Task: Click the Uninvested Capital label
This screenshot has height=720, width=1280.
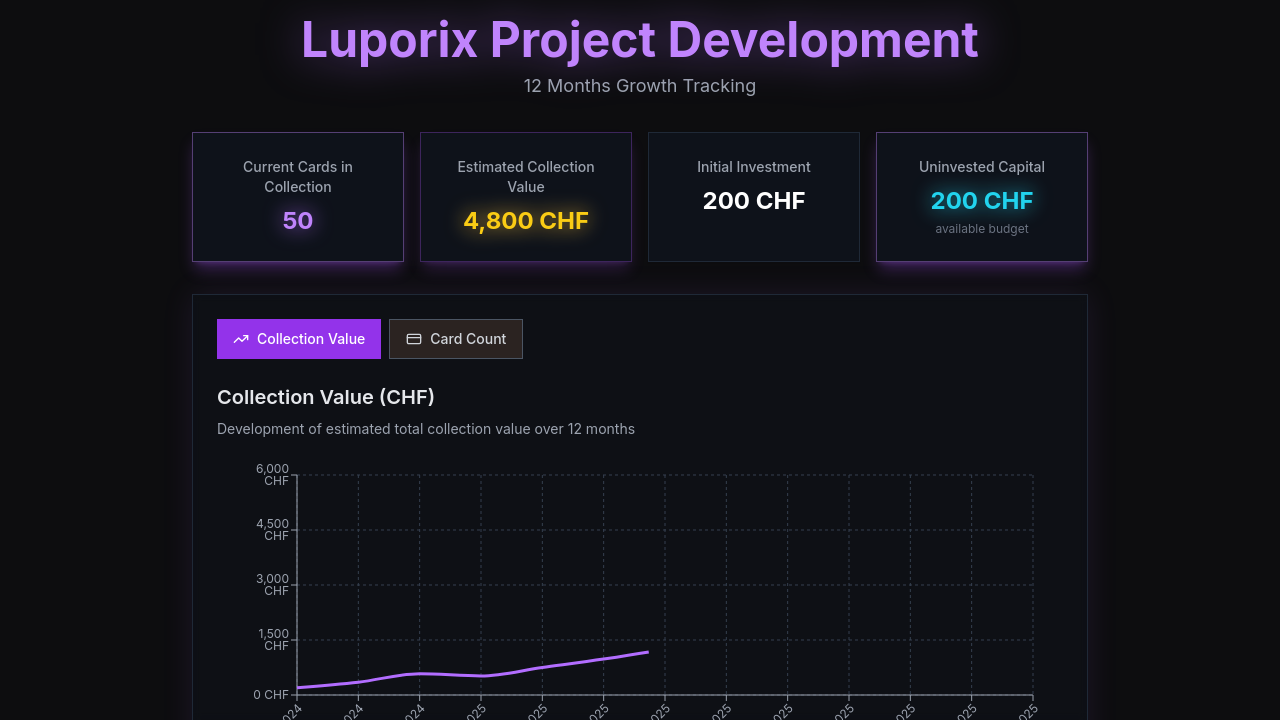Action: click(x=982, y=167)
